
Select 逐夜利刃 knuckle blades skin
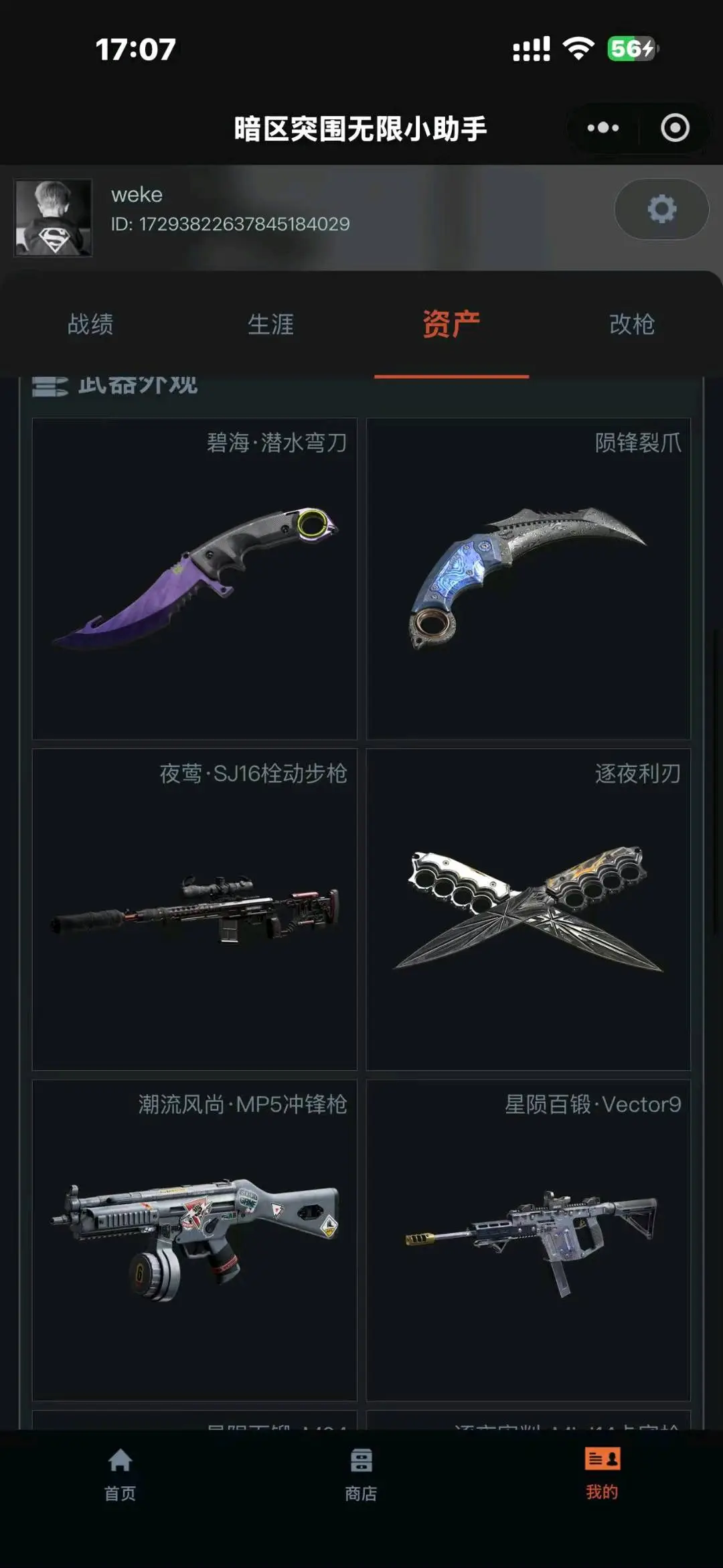(x=528, y=910)
